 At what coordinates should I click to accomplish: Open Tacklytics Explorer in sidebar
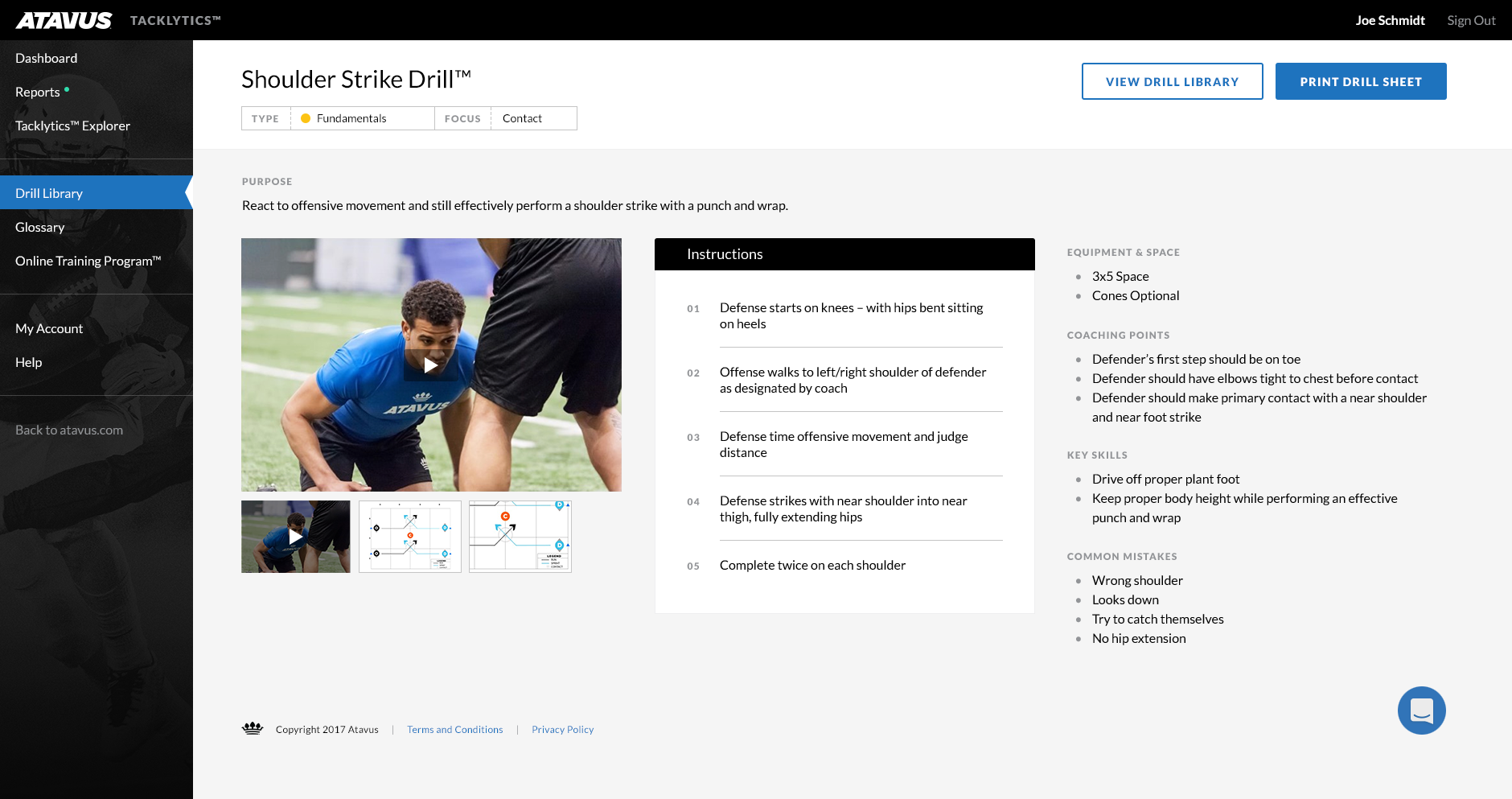coord(72,126)
